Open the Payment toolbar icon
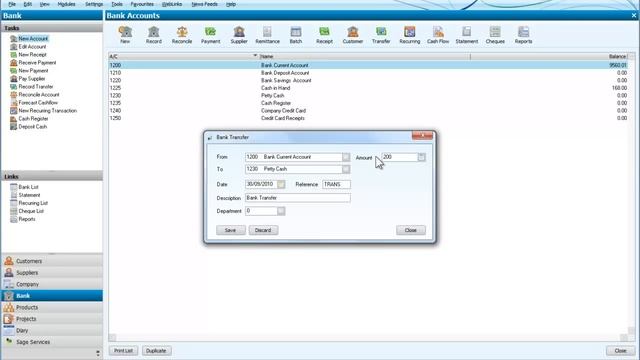 tap(210, 35)
